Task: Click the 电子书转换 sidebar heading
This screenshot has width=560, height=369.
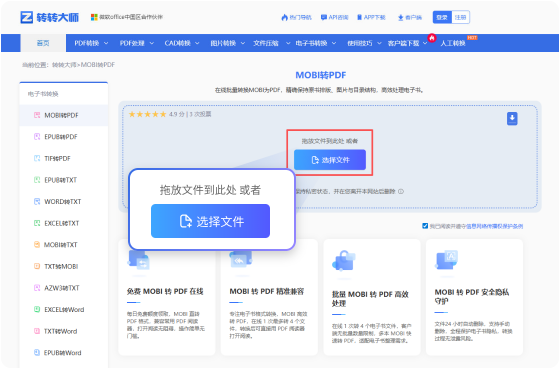Action: (x=43, y=94)
